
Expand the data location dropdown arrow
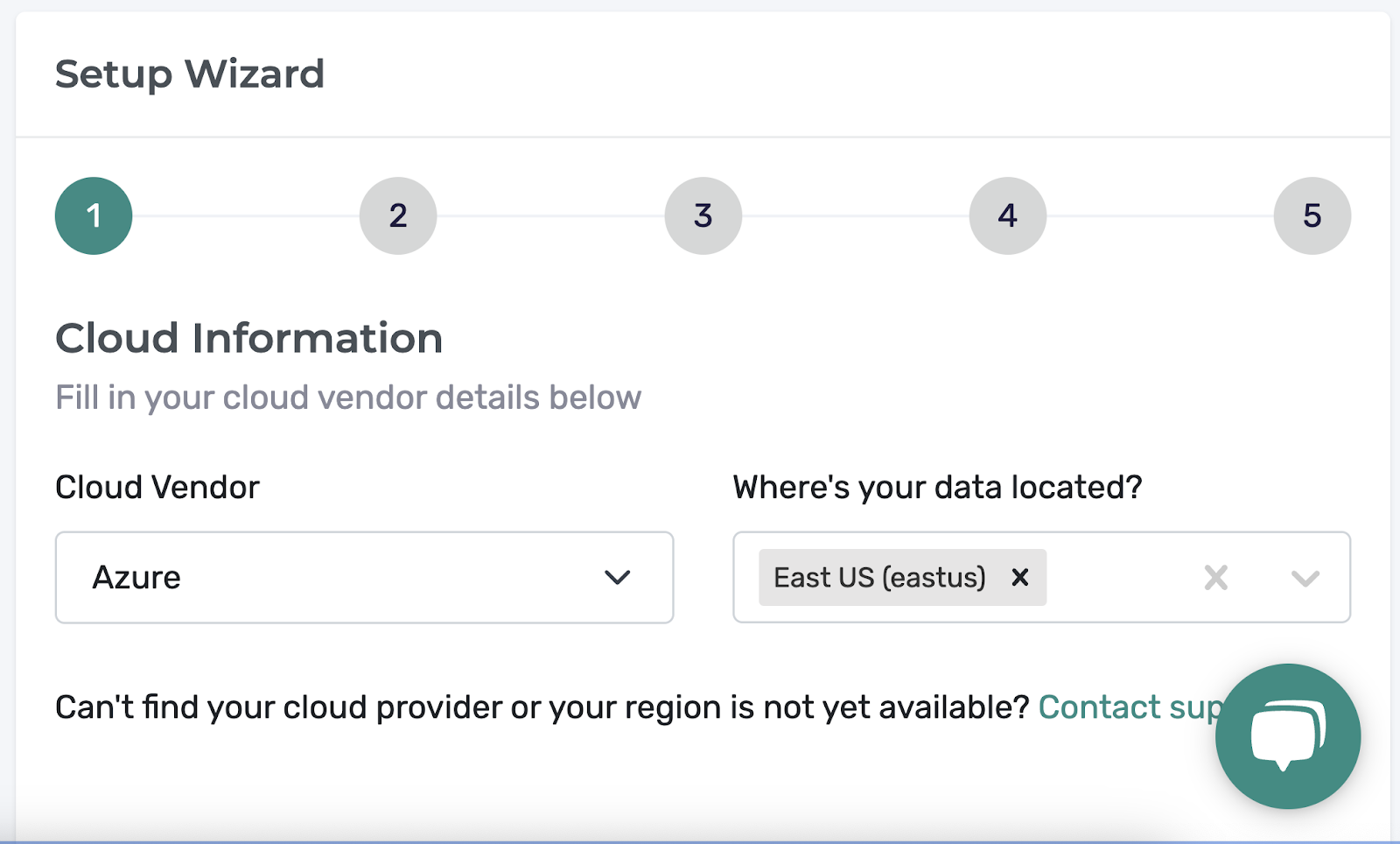point(1305,578)
